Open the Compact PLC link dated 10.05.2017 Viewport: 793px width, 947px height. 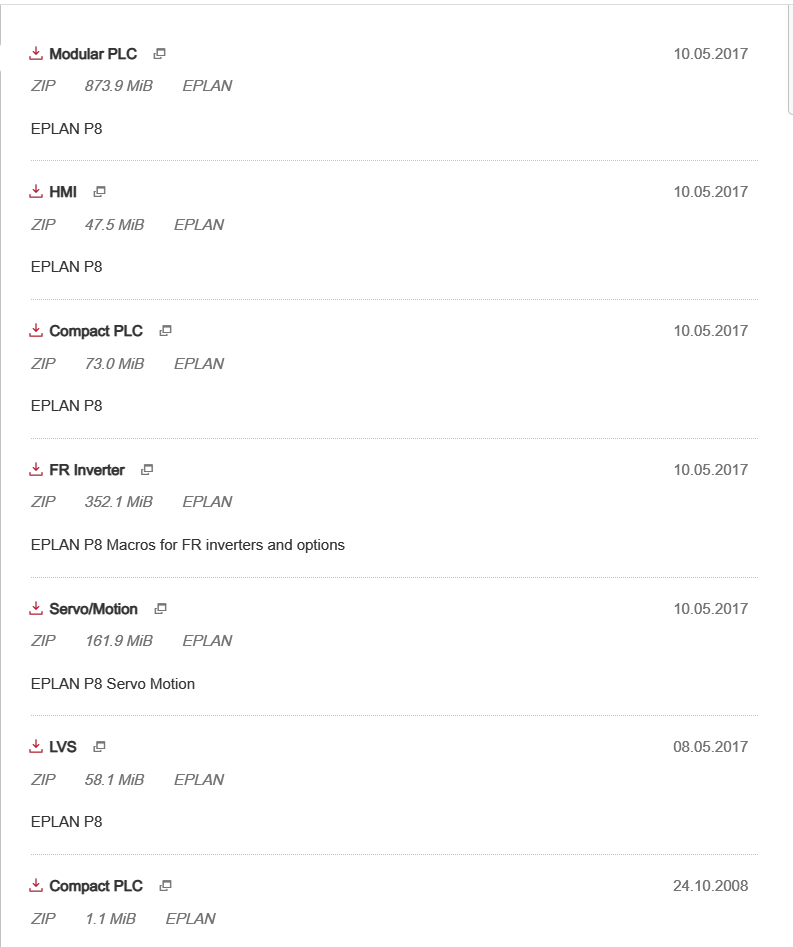(x=96, y=331)
